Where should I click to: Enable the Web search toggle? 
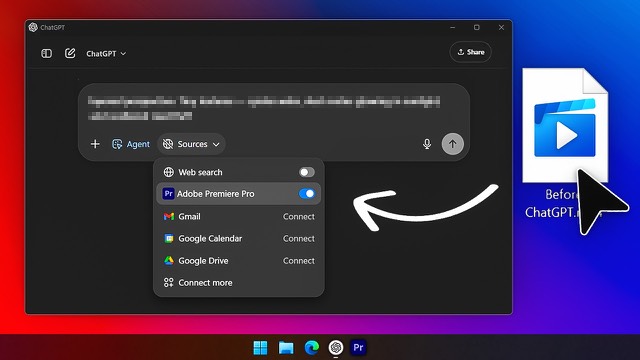pos(307,172)
